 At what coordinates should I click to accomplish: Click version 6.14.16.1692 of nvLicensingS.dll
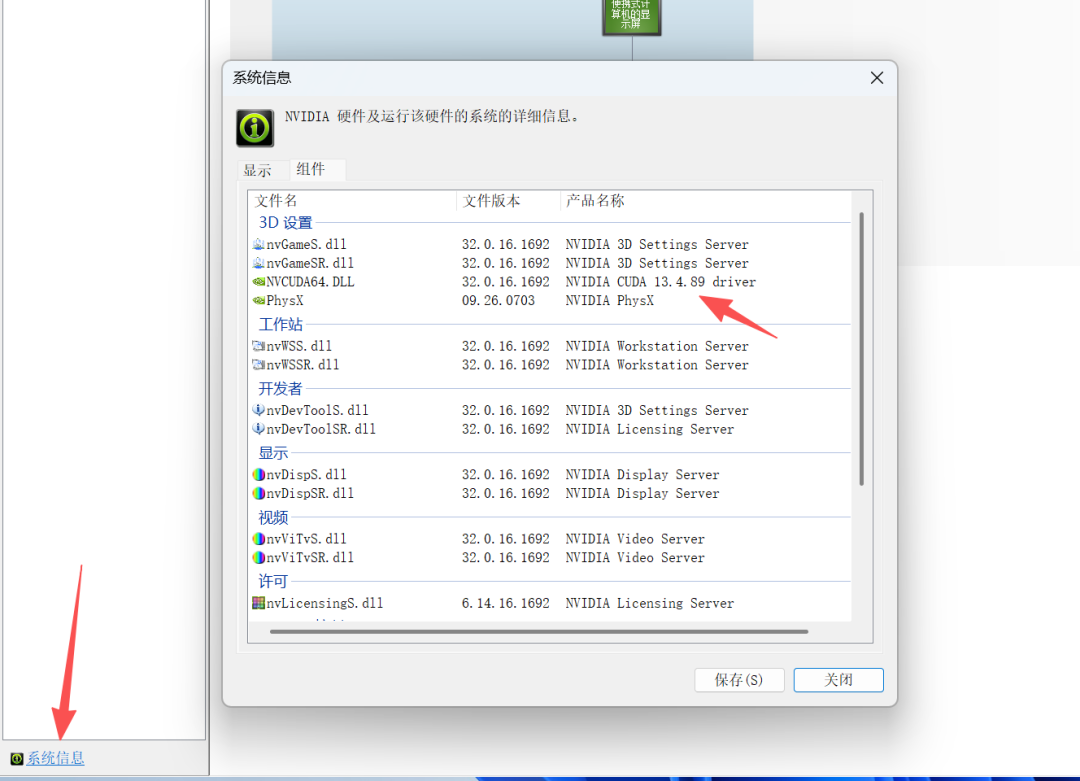pyautogui.click(x=506, y=603)
